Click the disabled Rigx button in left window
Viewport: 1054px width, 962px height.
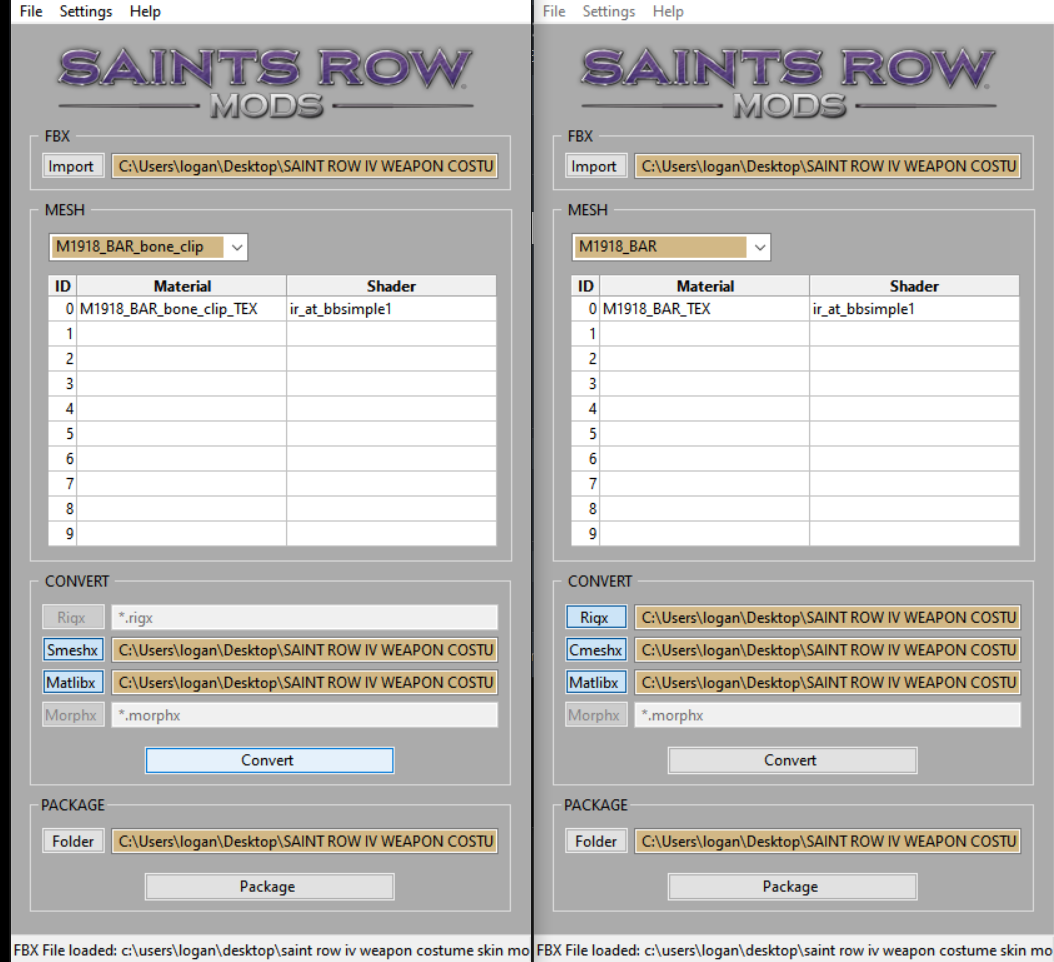click(x=73, y=617)
